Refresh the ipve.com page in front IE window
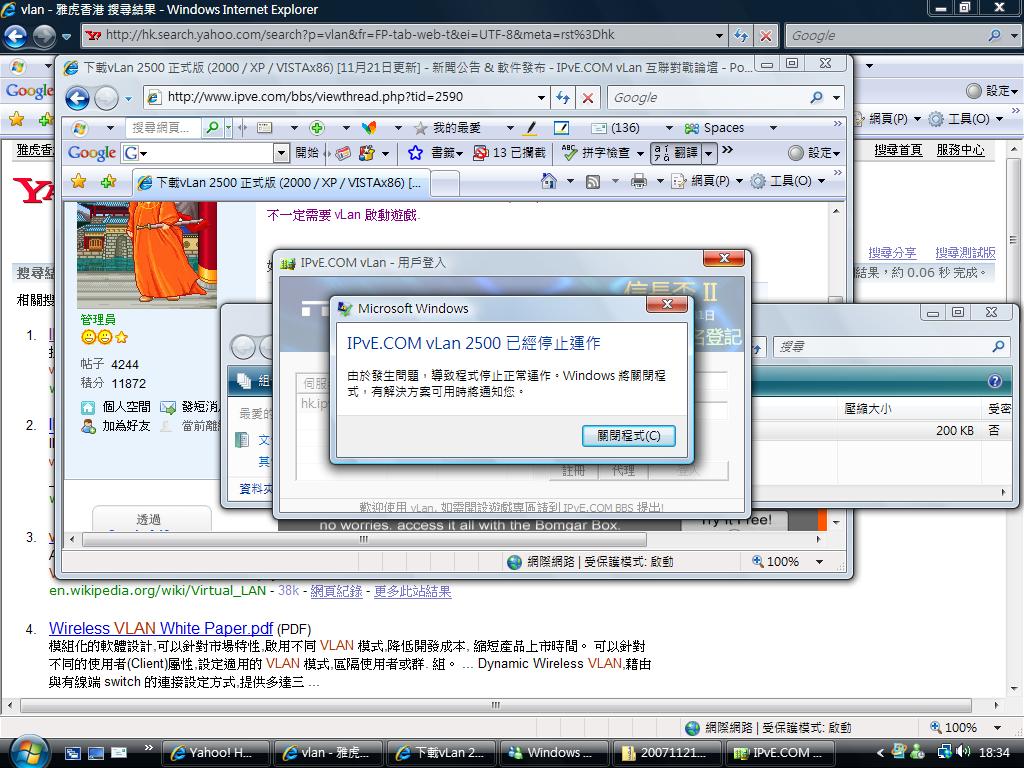 (562, 98)
